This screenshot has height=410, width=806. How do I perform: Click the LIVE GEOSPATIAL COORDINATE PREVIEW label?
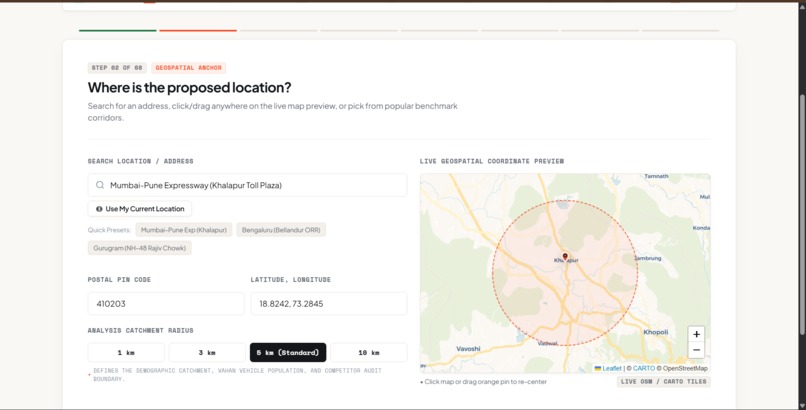[491, 161]
